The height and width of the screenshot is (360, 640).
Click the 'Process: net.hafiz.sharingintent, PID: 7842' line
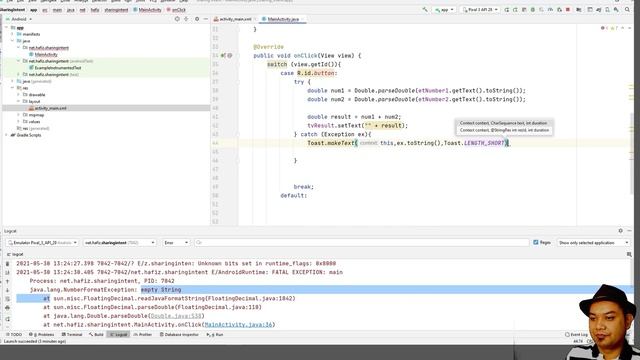pyautogui.click(x=102, y=281)
